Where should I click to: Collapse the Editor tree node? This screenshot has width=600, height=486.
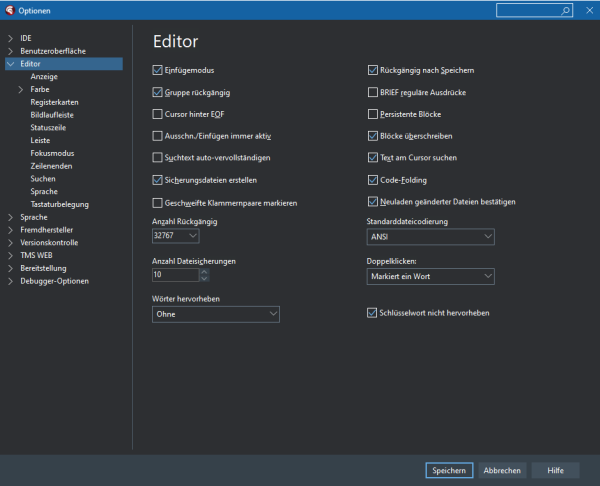pyautogui.click(x=10, y=64)
